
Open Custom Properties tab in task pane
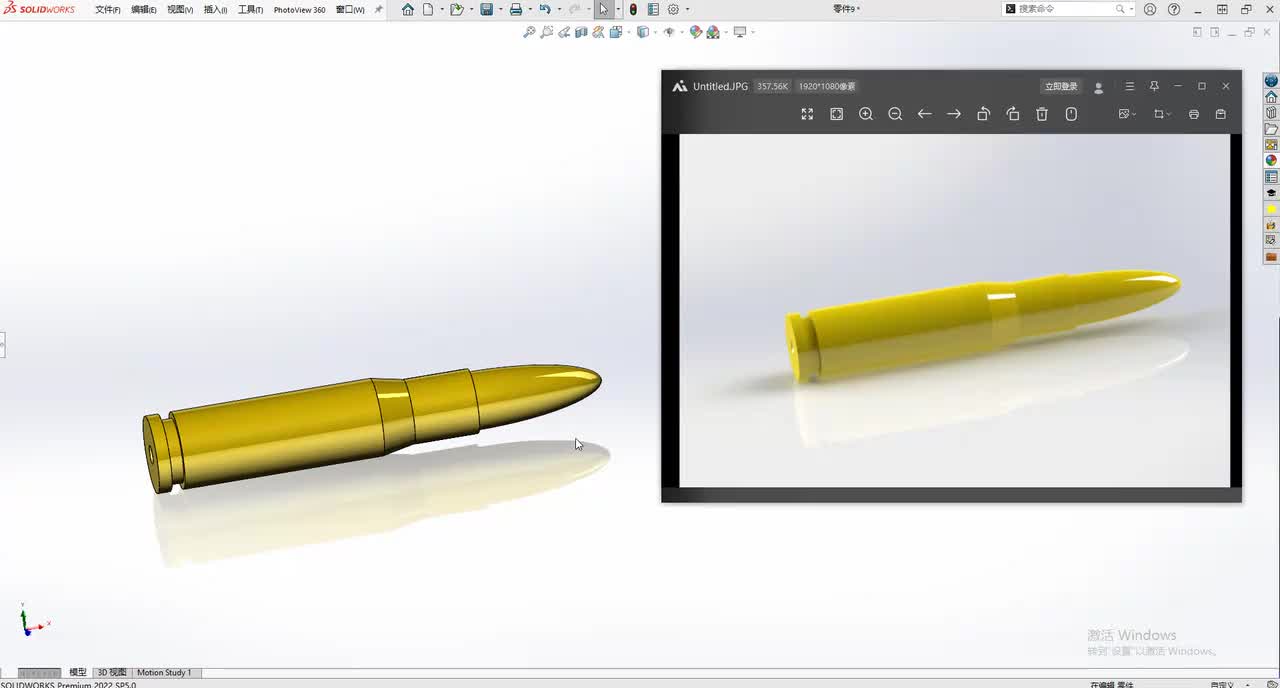pos(1271,177)
